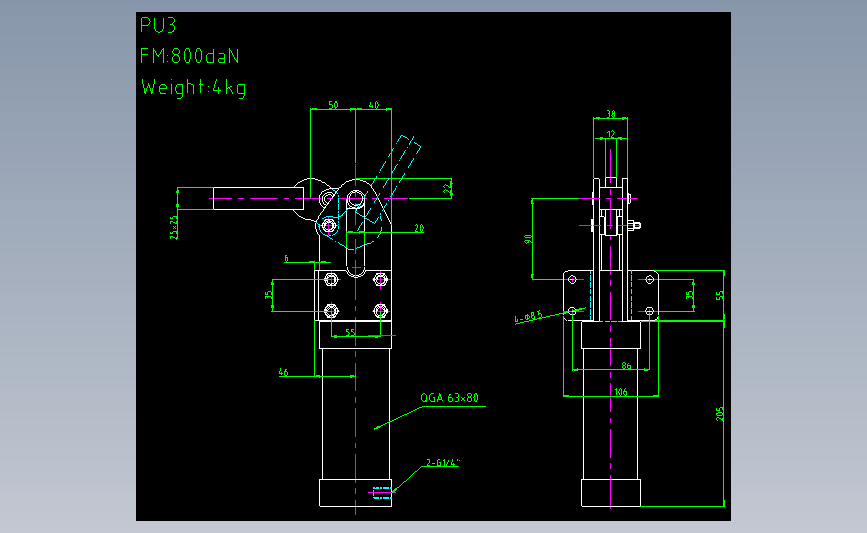The height and width of the screenshot is (533, 867).
Task: Click the 6 dimension value
Action: (x=286, y=258)
